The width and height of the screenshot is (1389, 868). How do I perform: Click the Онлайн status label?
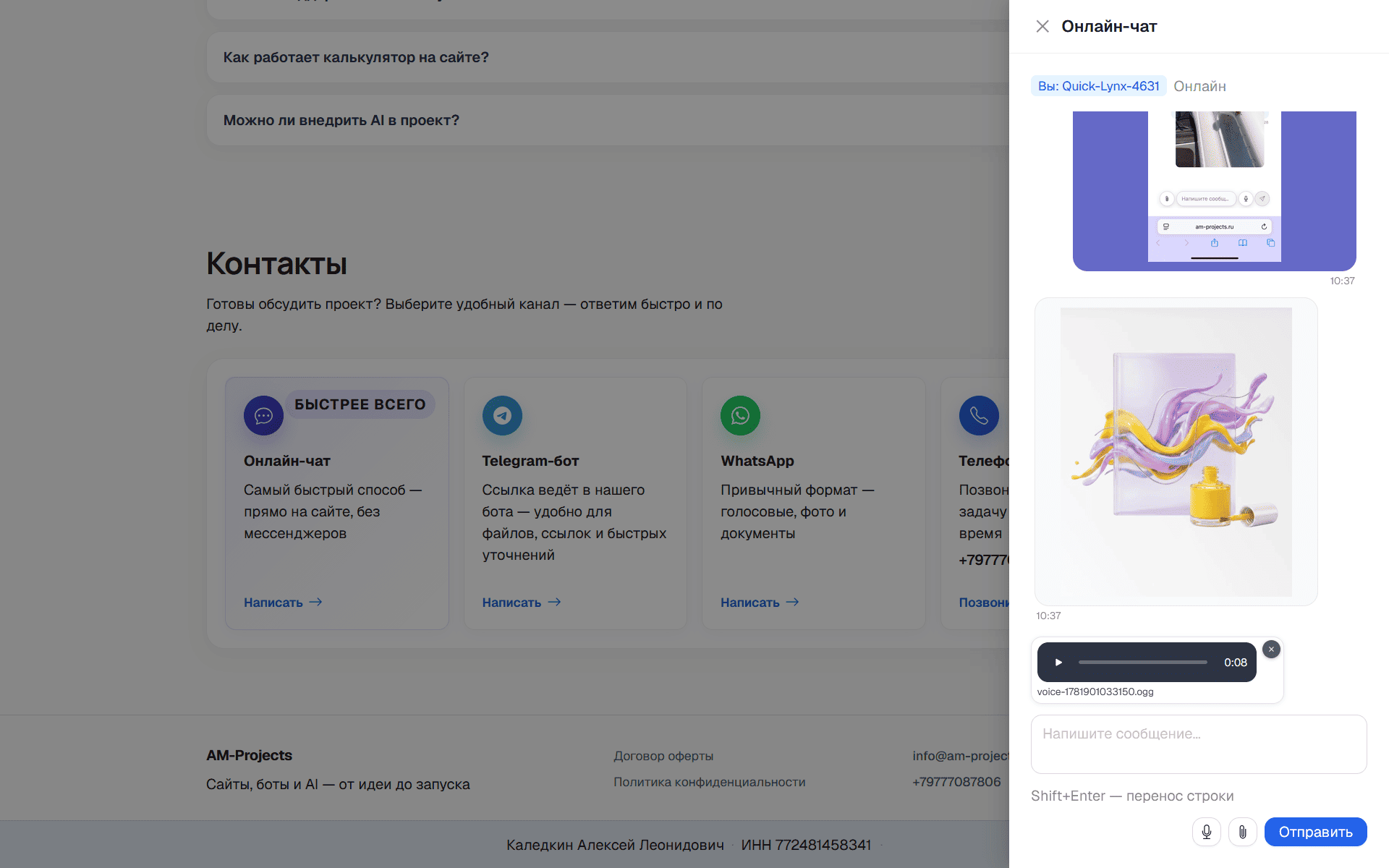(1199, 86)
